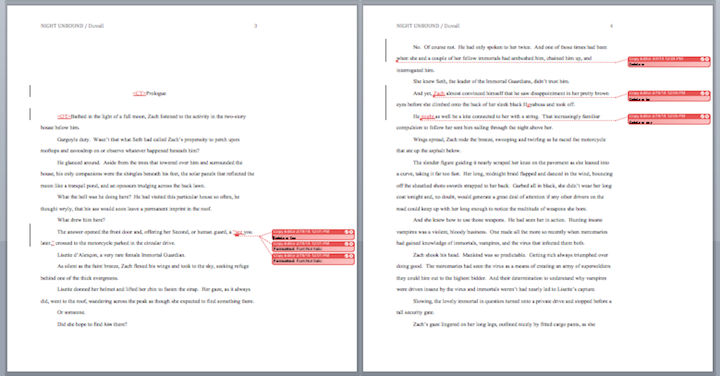Click the red '<CT>' tag before Prologue
The width and height of the screenshot is (720, 376).
click(140, 94)
